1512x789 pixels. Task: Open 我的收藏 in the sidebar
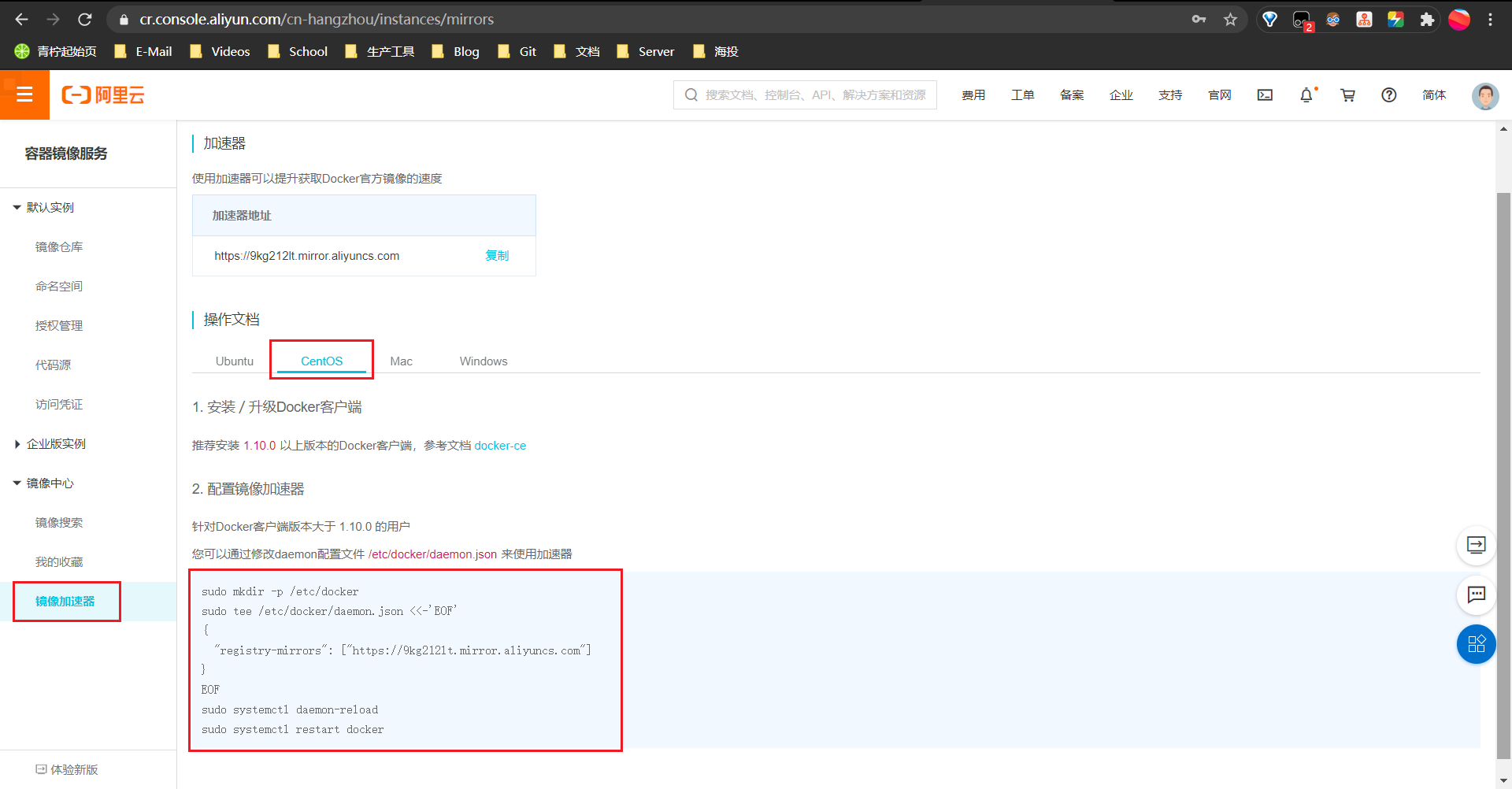(59, 561)
